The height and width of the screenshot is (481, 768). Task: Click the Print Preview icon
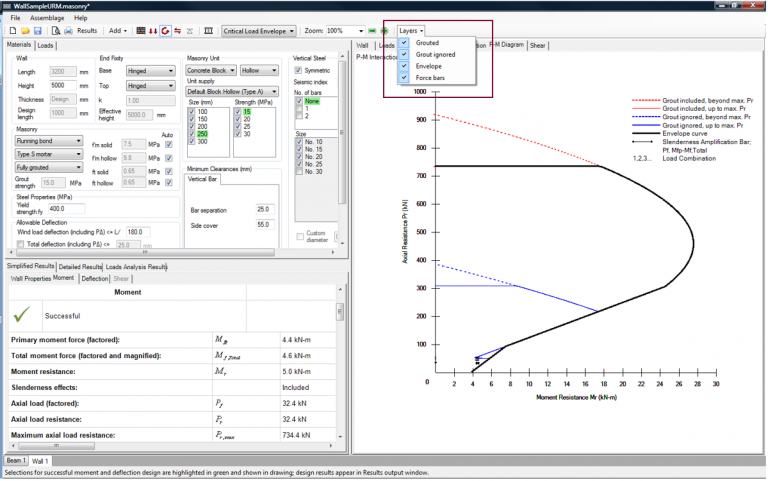(x=54, y=31)
